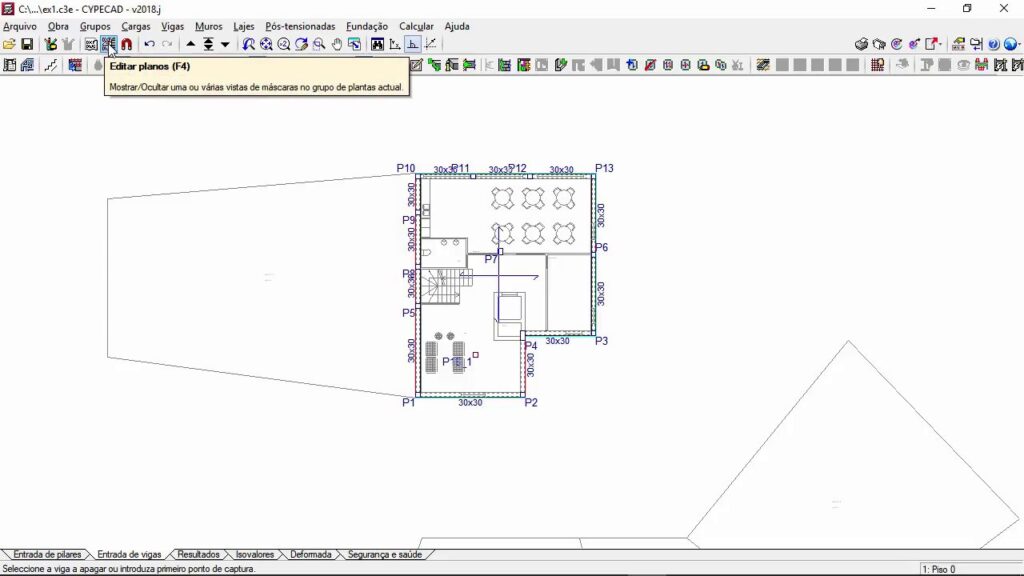Toggle the highlighted orthogonal mode button
The width and height of the screenshot is (1024, 576).
[x=412, y=44]
